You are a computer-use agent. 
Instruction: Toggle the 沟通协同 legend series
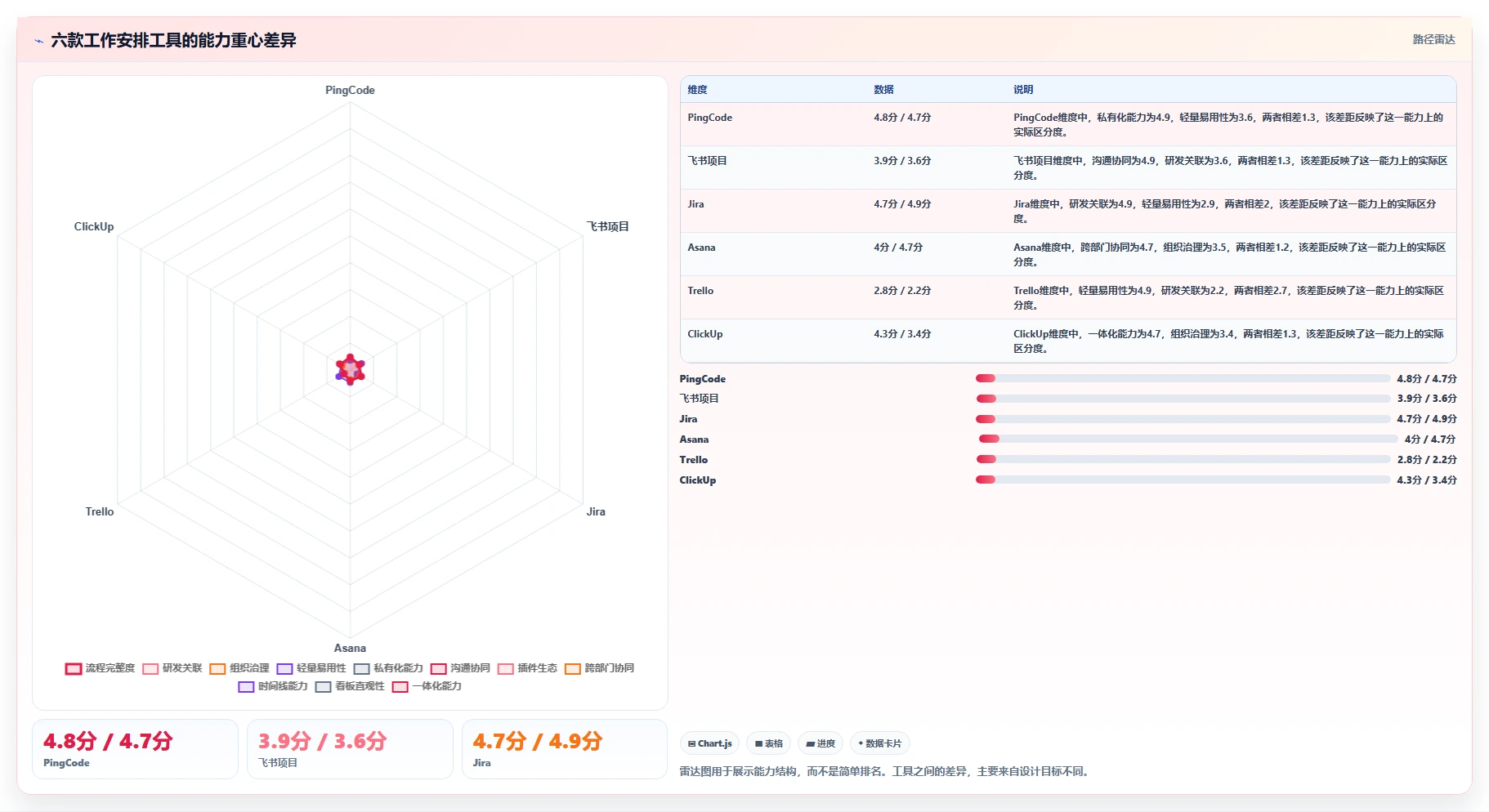click(460, 668)
